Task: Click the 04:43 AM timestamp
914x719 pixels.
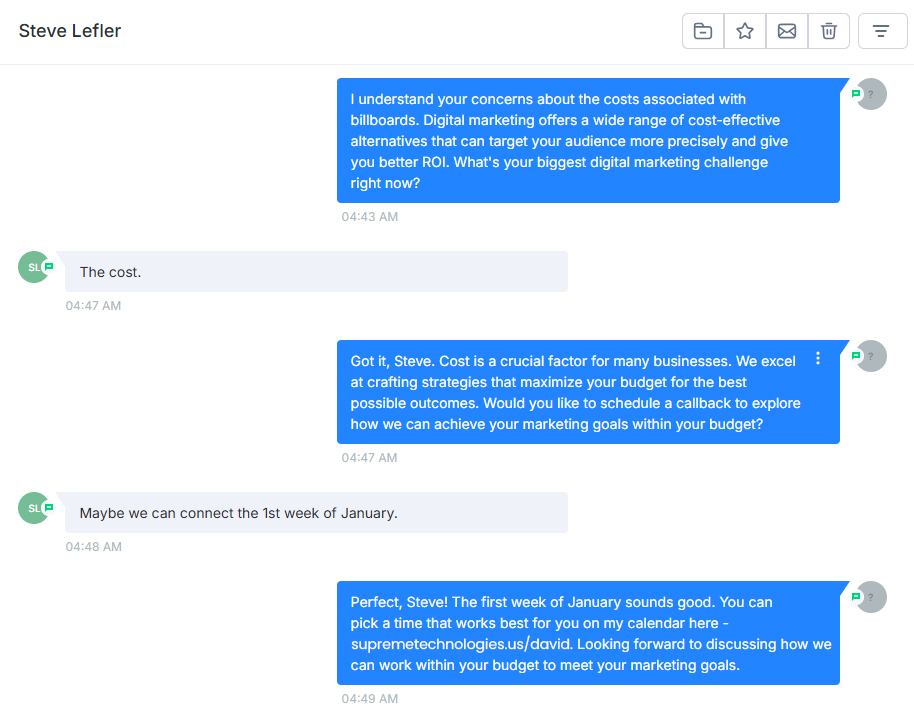Action: (370, 217)
